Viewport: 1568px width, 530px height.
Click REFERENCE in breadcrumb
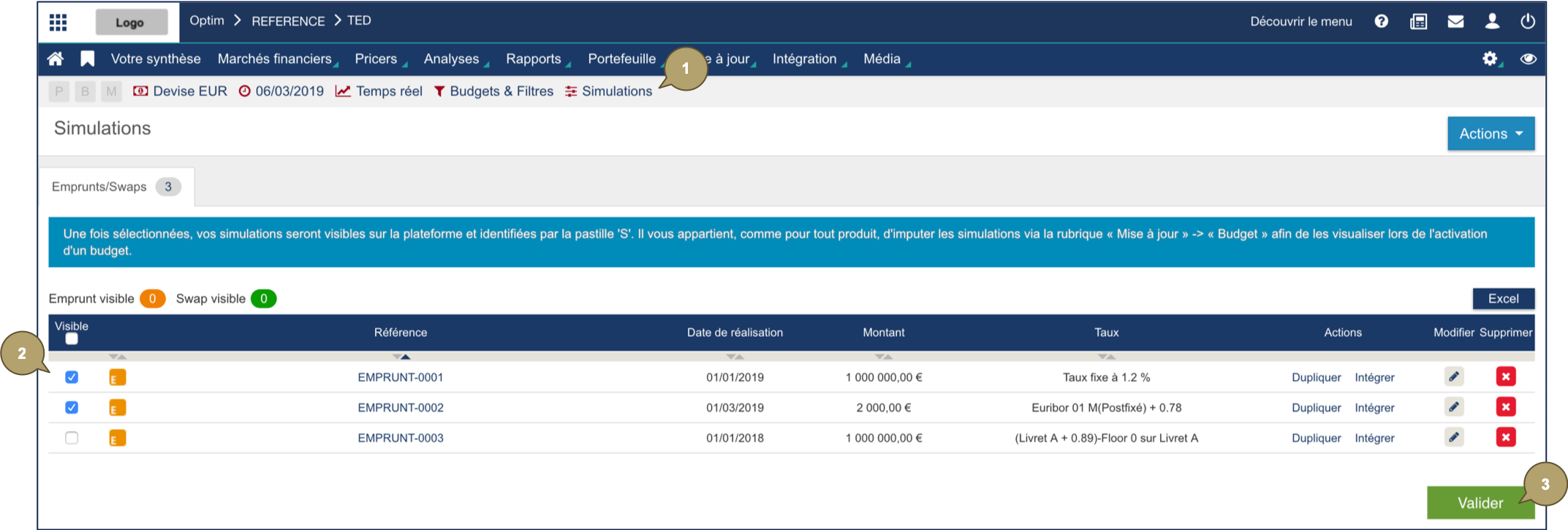coord(288,21)
